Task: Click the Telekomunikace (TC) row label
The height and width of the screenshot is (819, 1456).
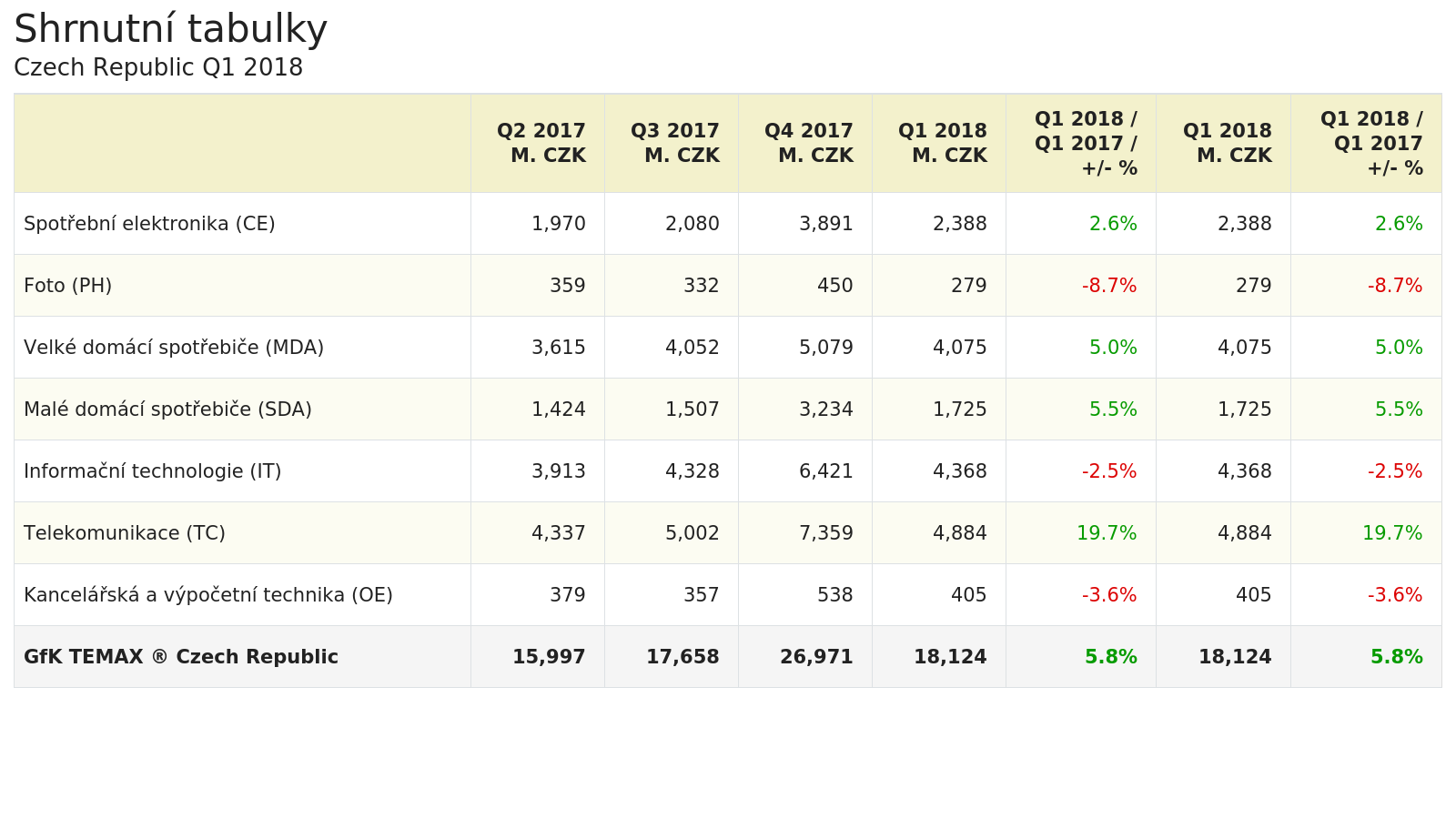Action: [125, 533]
